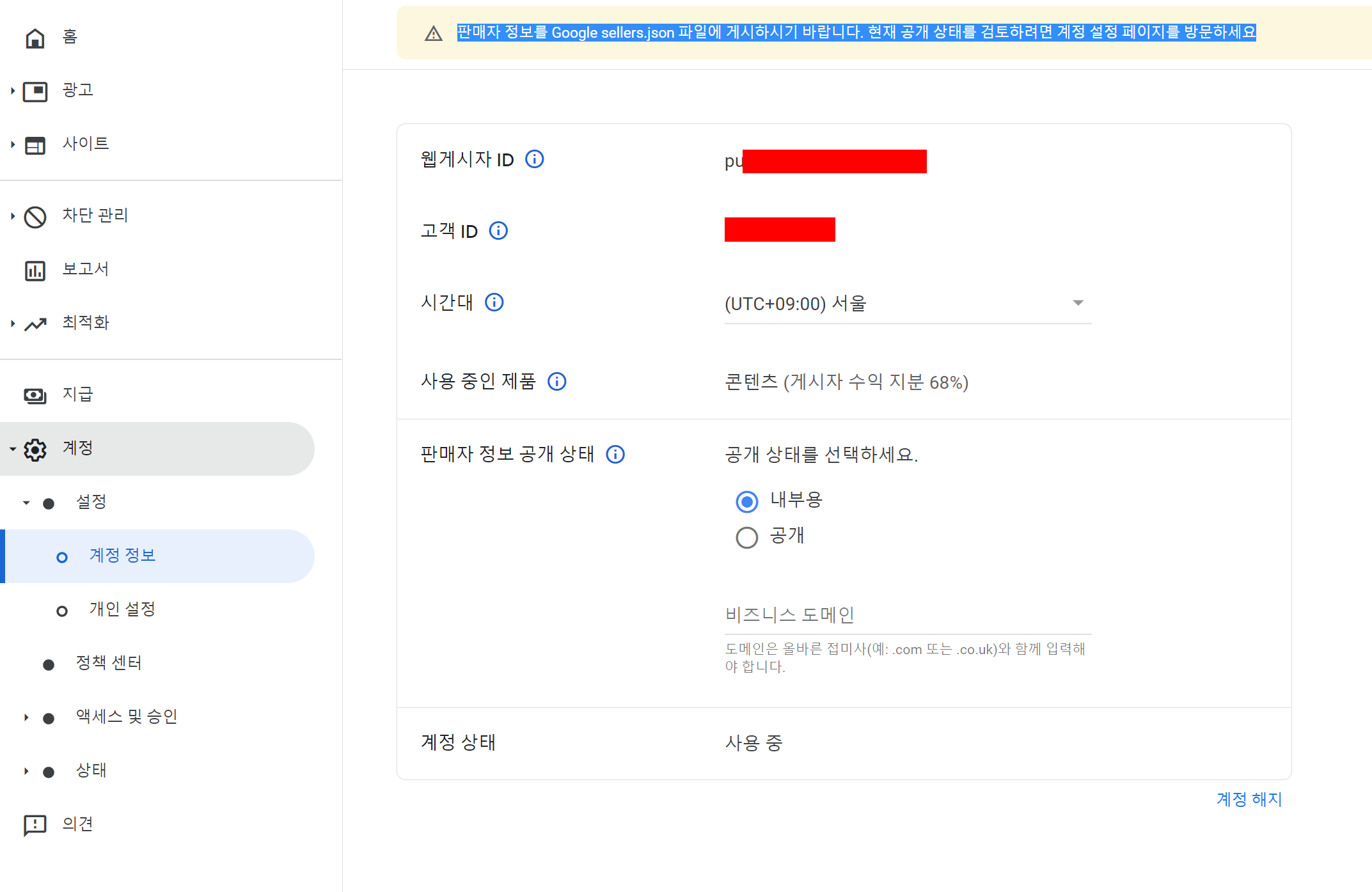Screen dimensions: 1372x892
Task: Select the 공개 radio button
Action: click(x=746, y=538)
